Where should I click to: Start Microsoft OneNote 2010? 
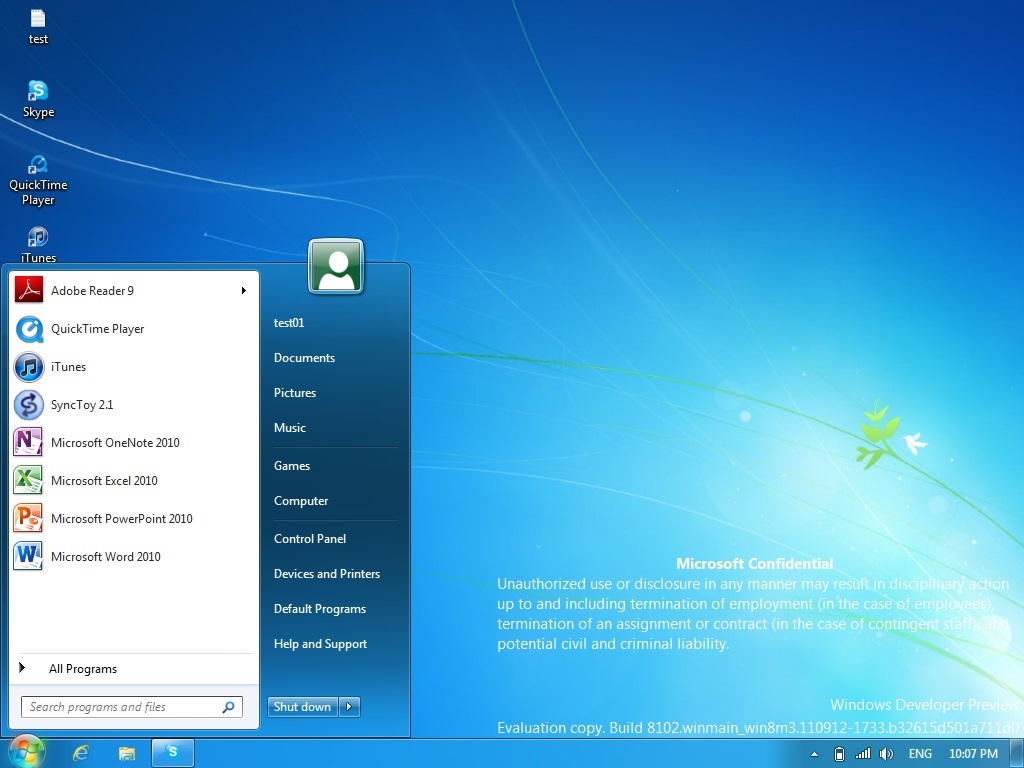116,442
